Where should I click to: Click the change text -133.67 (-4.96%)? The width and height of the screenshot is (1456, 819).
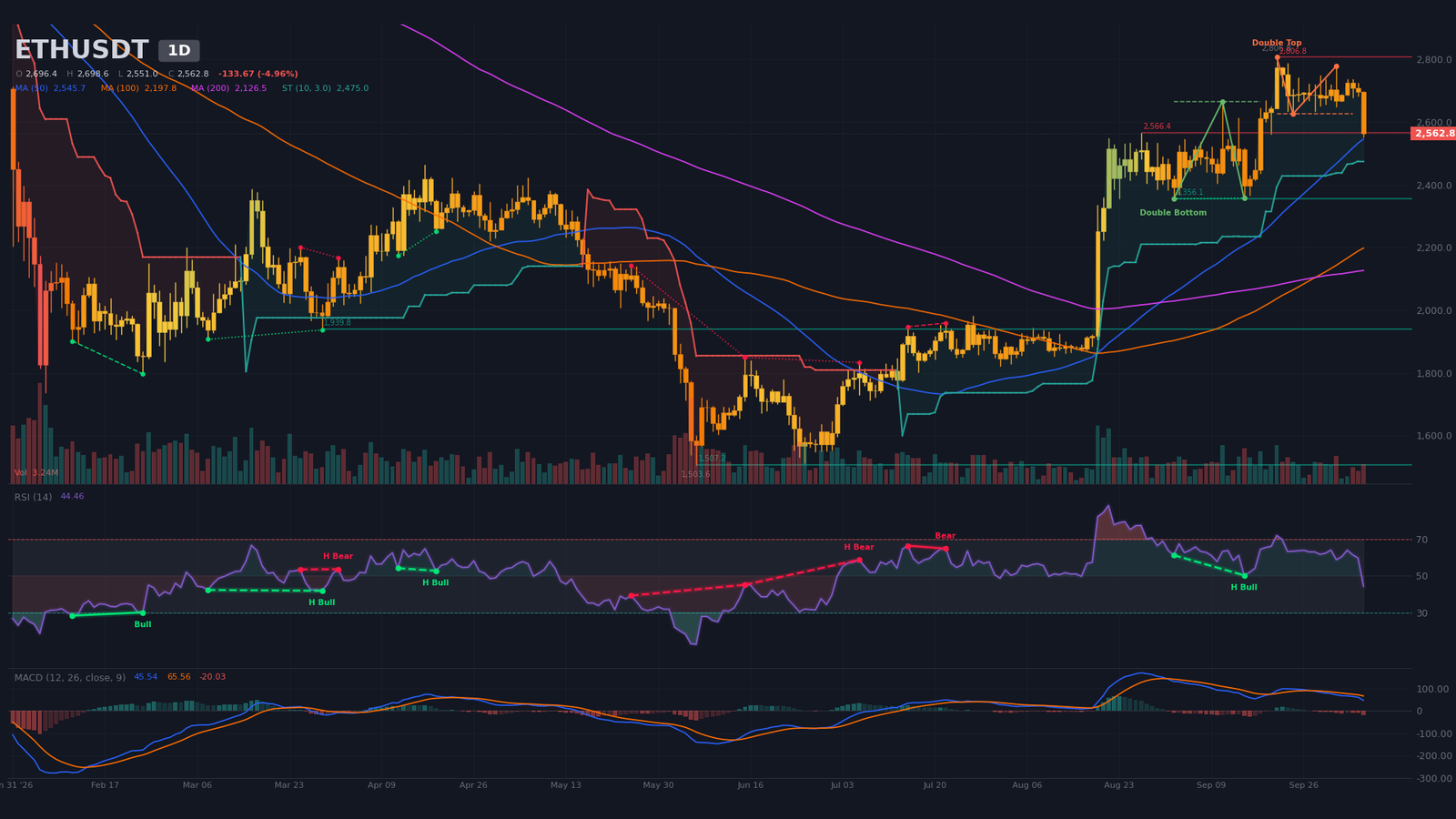pos(258,74)
